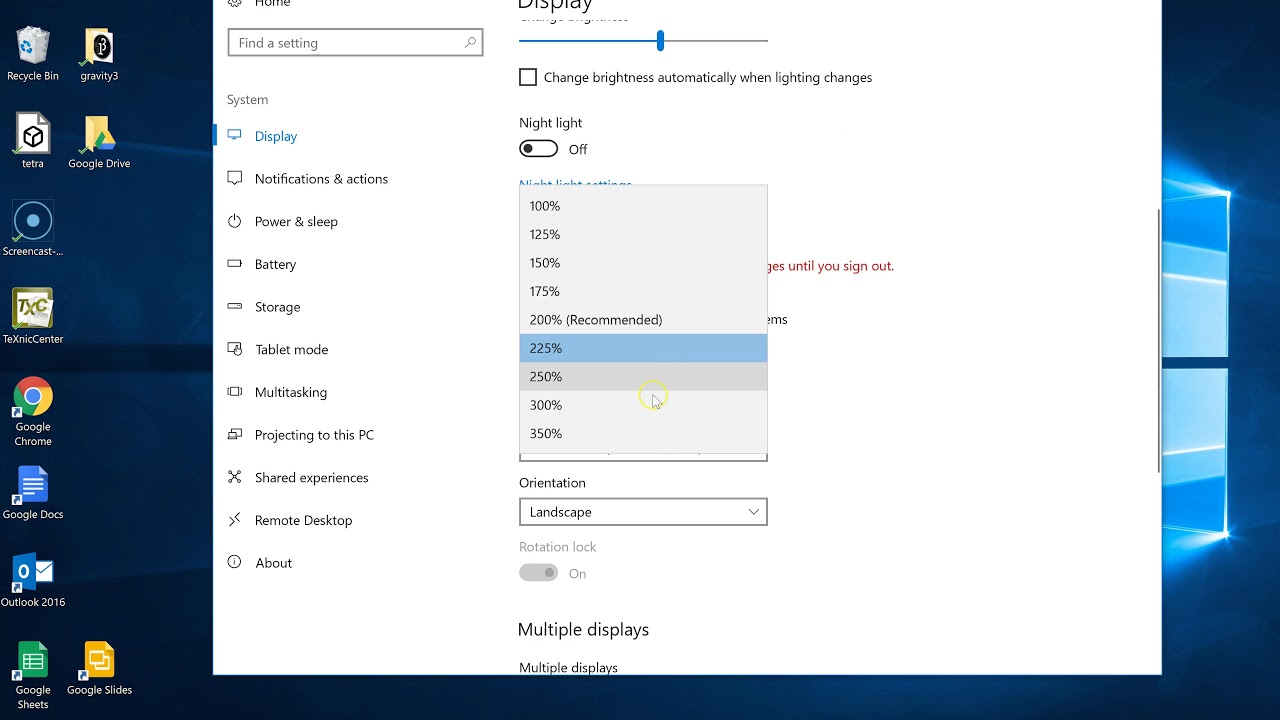The height and width of the screenshot is (720, 1280).
Task: Turn on the Night light toggle
Action: 538,149
